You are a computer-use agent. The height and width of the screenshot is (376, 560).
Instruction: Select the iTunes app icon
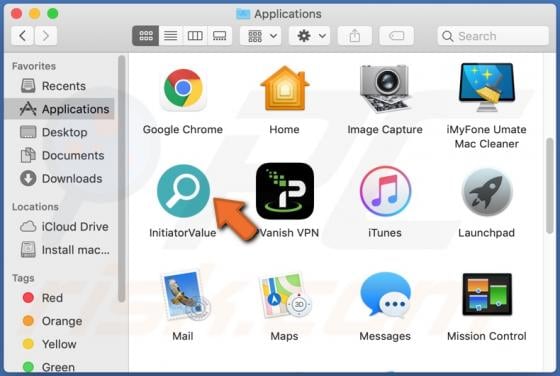point(385,191)
